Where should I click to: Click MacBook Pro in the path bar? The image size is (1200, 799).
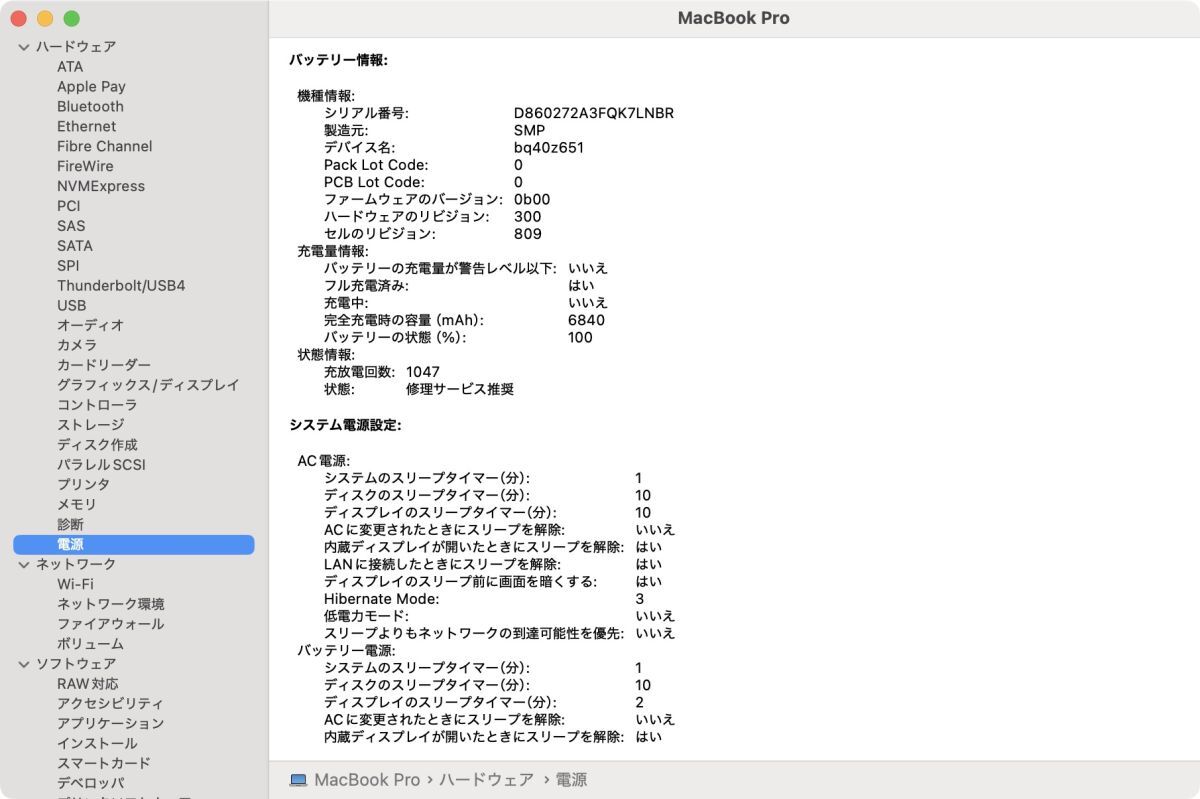tap(367, 780)
